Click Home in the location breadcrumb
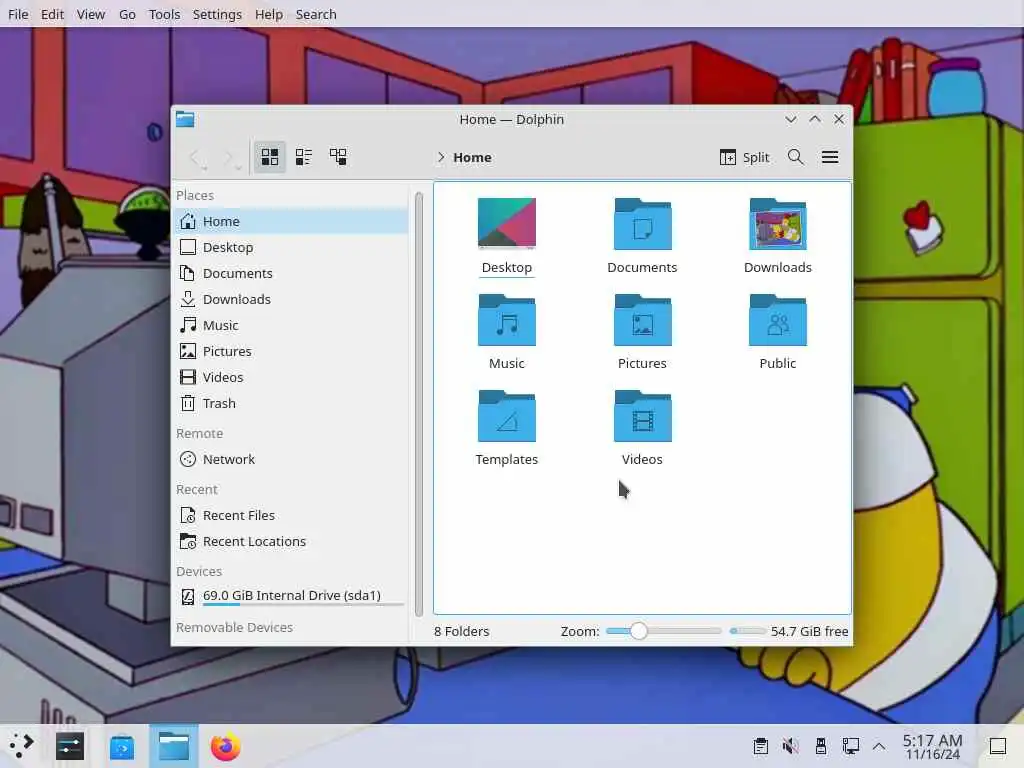1024x768 pixels. (x=472, y=157)
